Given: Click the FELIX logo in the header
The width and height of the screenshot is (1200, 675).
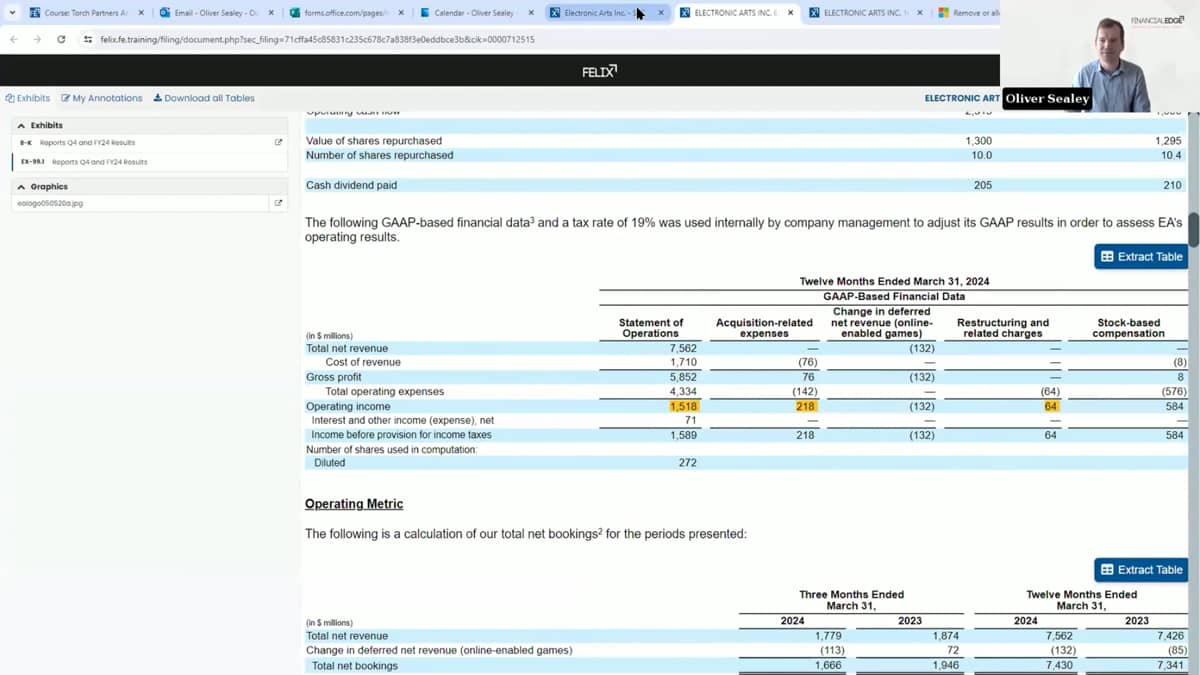Looking at the screenshot, I should (600, 71).
